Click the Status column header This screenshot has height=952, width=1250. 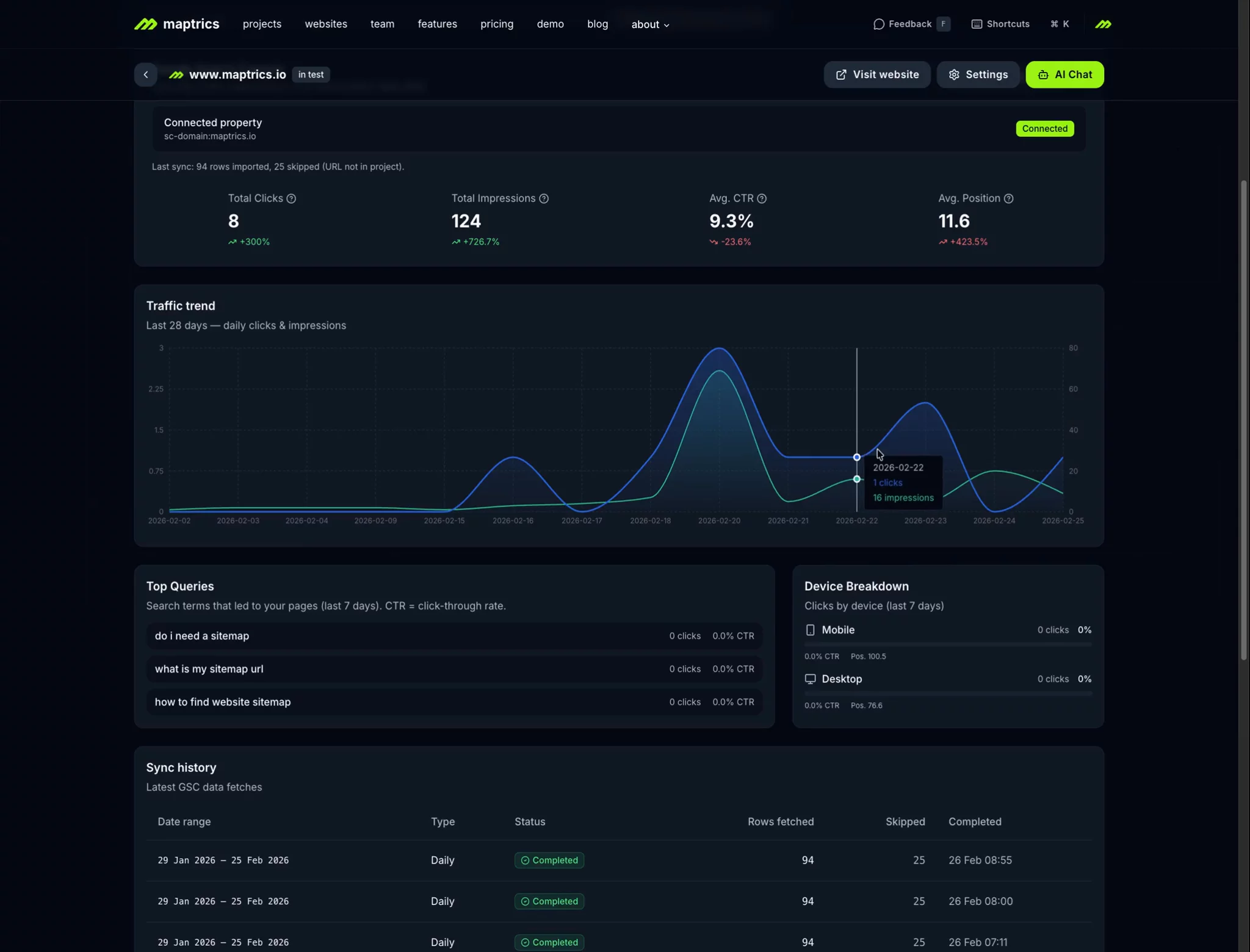pos(530,821)
